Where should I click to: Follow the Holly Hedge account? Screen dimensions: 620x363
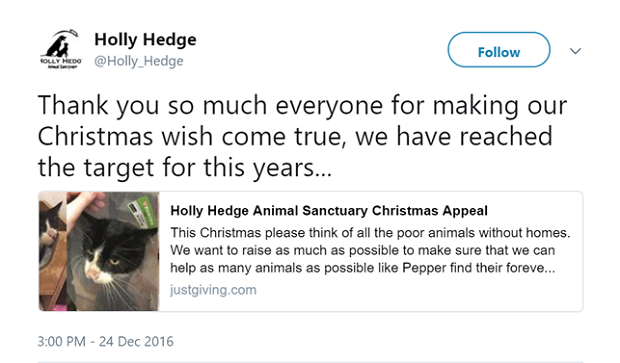(x=499, y=50)
